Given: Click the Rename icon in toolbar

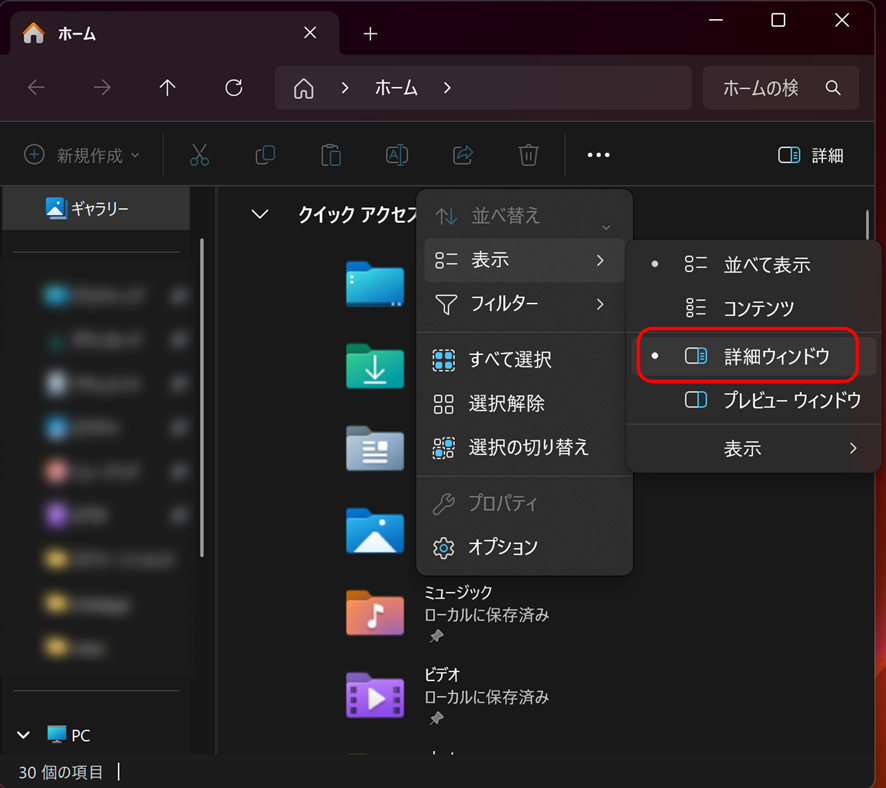Looking at the screenshot, I should pos(397,155).
